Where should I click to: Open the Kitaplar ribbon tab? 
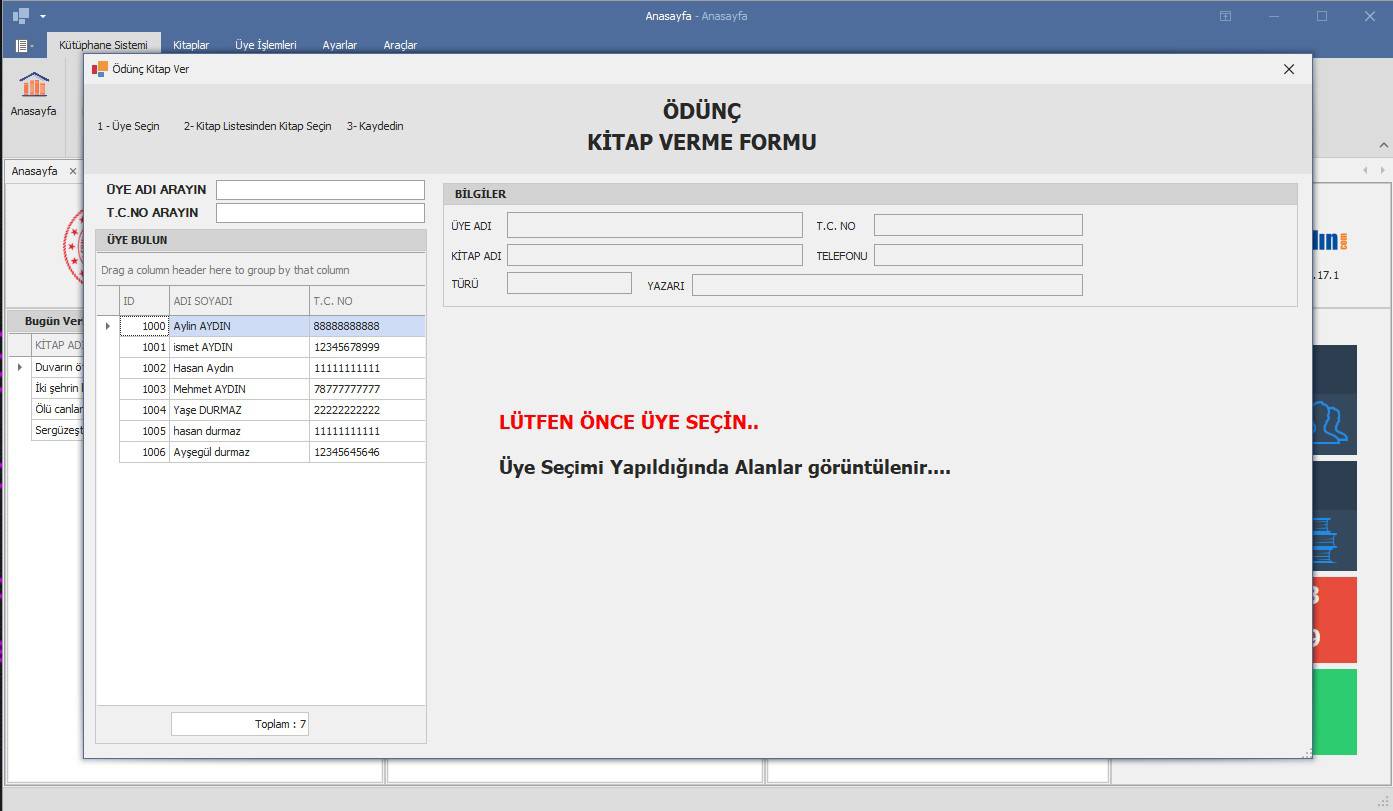pyautogui.click(x=191, y=45)
